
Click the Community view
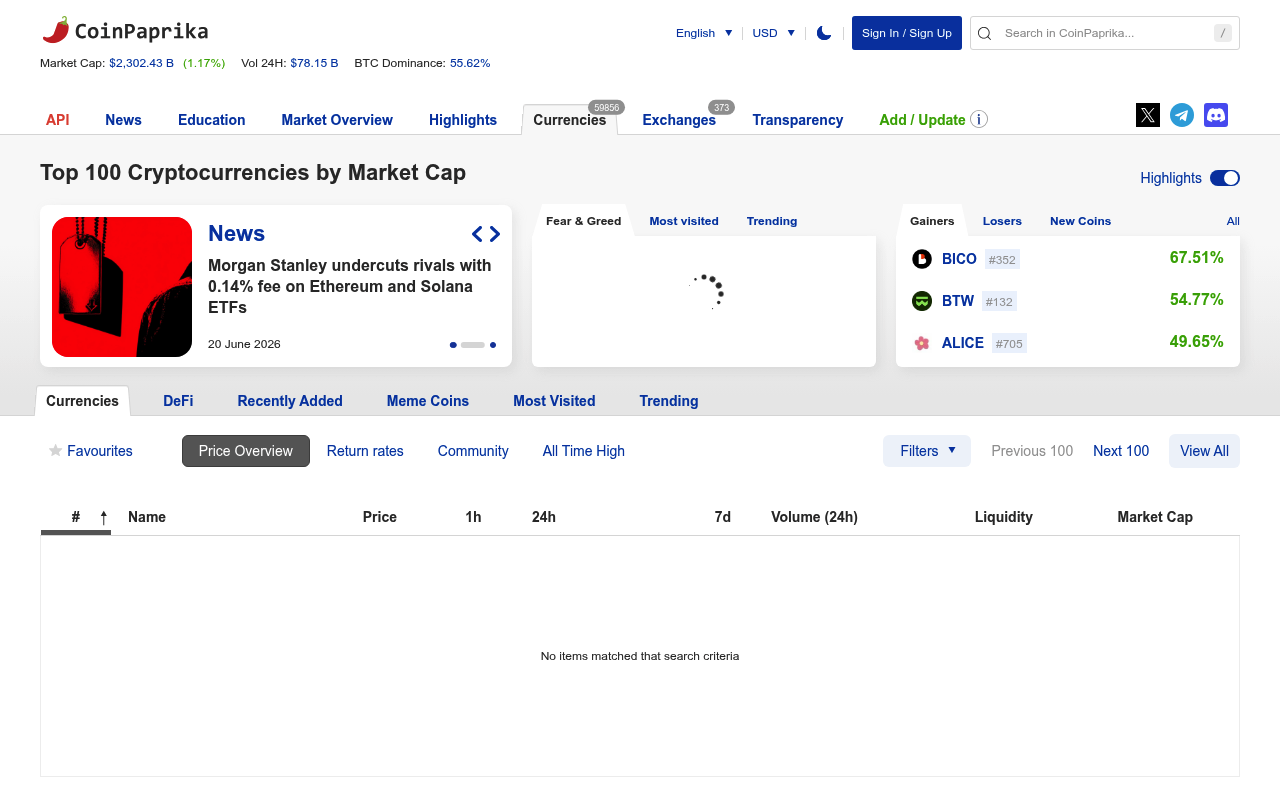(473, 451)
